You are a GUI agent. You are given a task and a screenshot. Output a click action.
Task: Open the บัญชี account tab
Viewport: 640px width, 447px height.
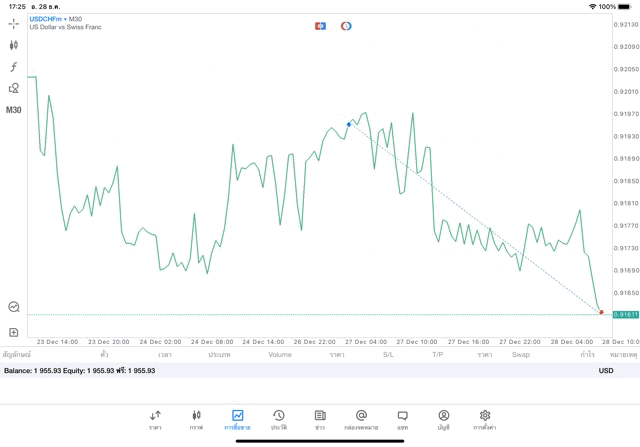click(443, 420)
